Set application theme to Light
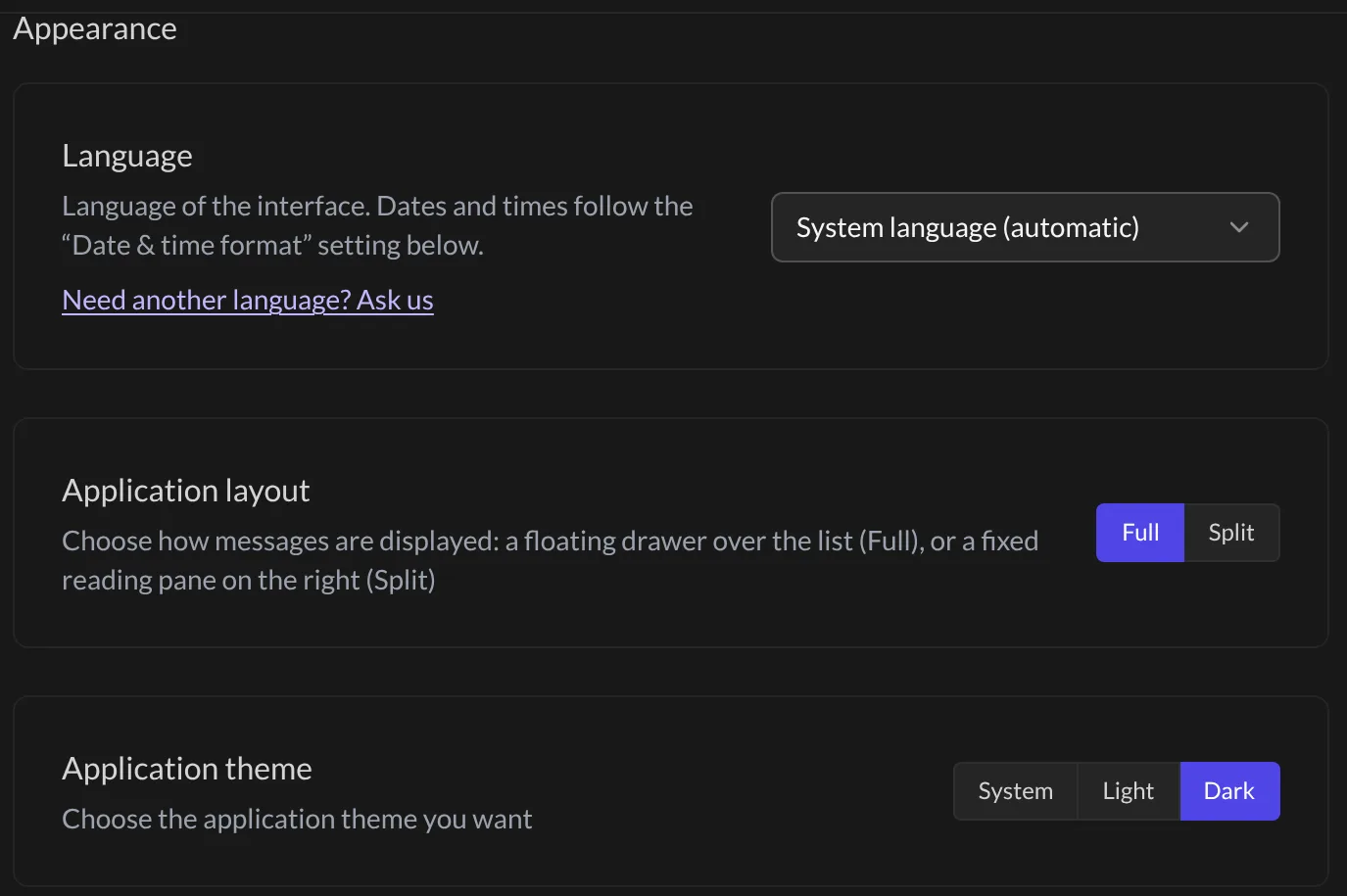The height and width of the screenshot is (896, 1347). tap(1129, 791)
